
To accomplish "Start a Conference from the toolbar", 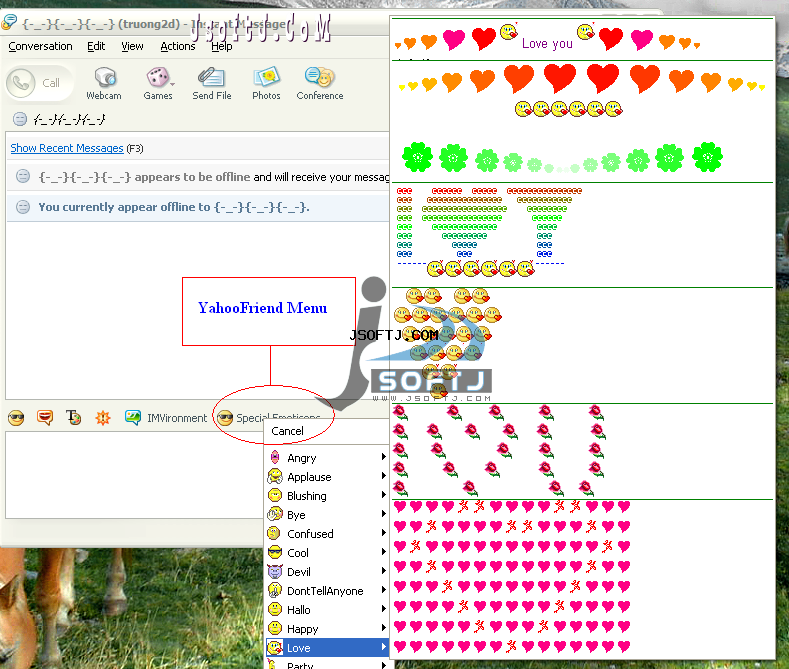I will 320,83.
